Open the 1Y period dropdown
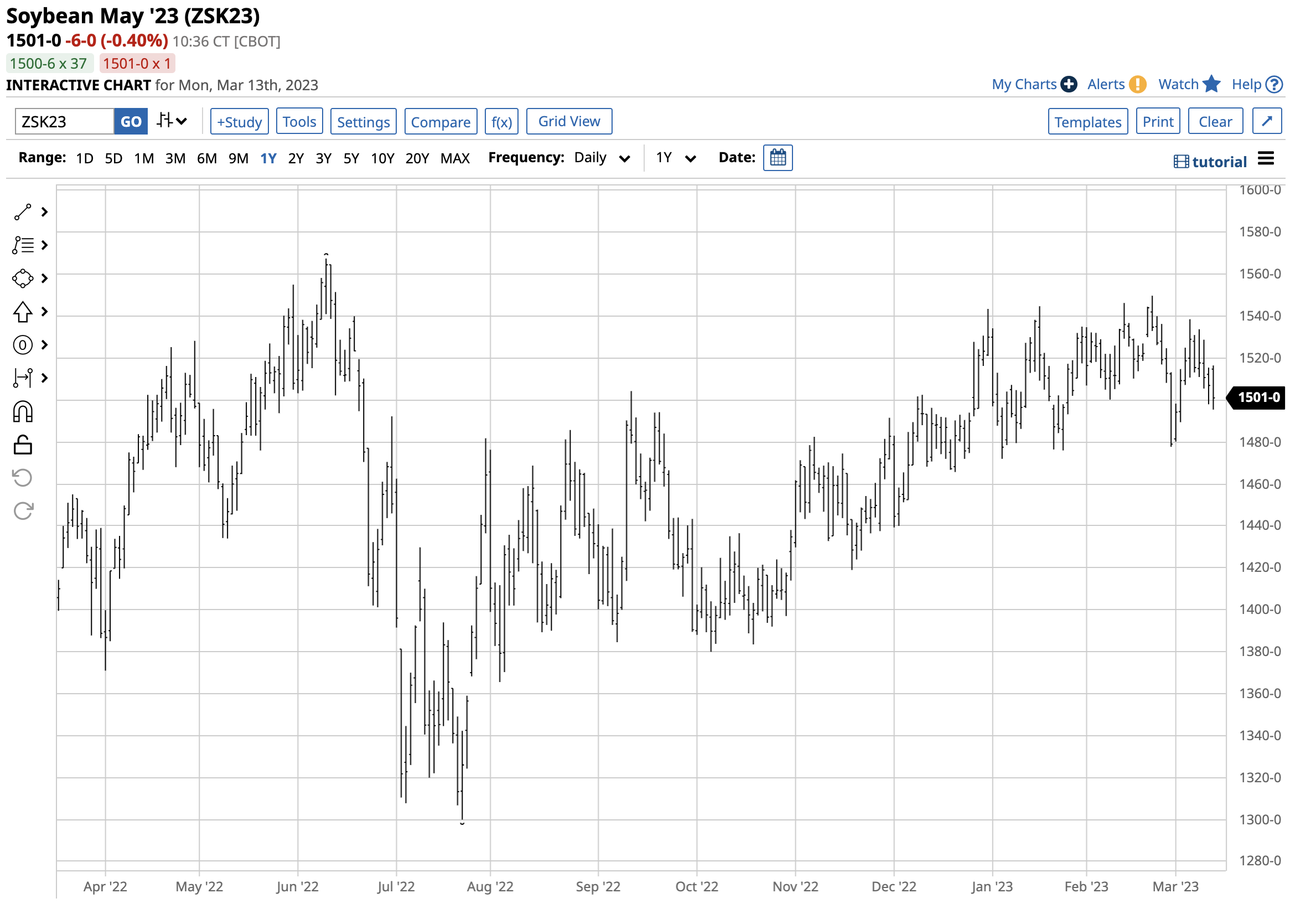 click(x=676, y=158)
